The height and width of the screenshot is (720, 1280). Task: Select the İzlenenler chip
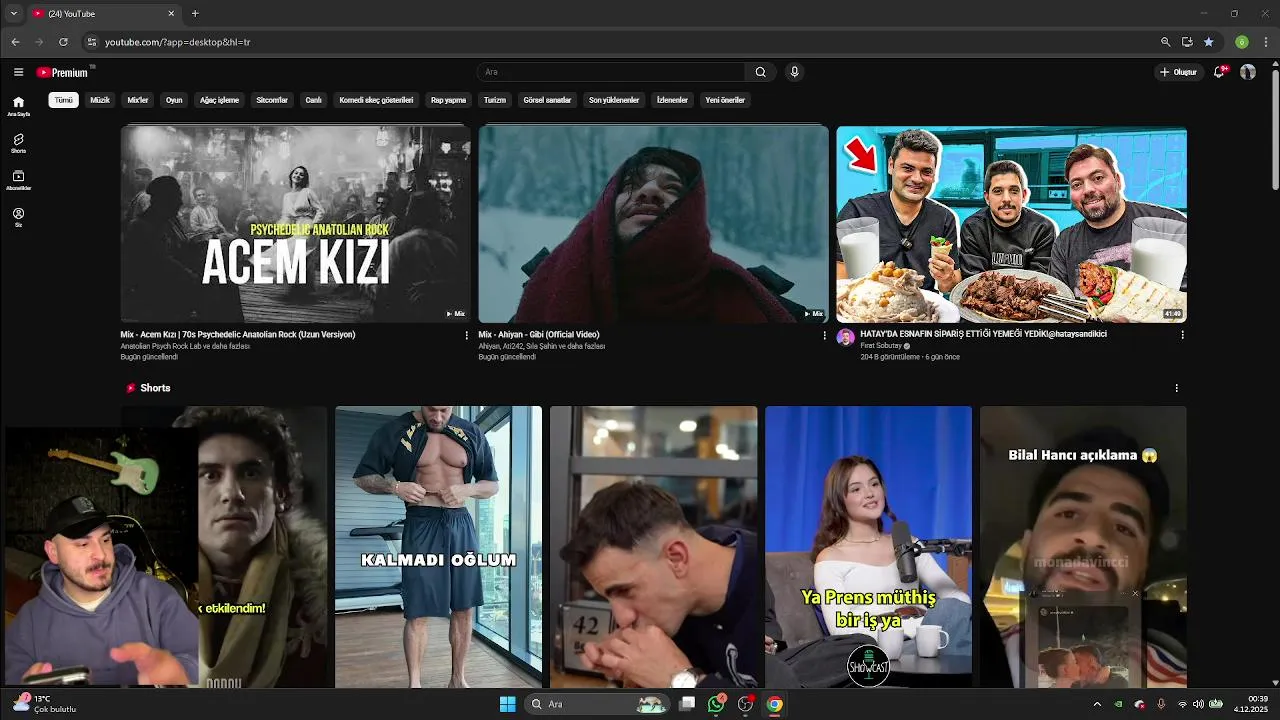672,100
